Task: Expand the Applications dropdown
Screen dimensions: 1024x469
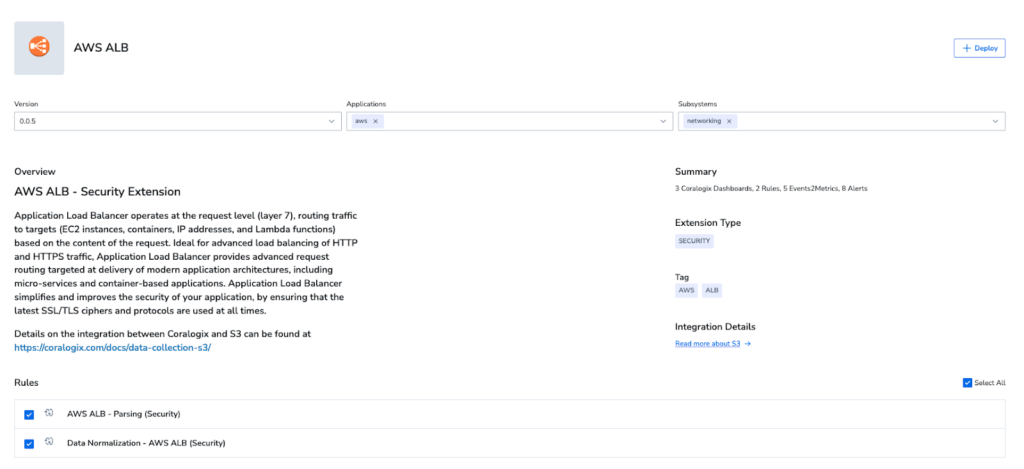Action: [x=664, y=121]
